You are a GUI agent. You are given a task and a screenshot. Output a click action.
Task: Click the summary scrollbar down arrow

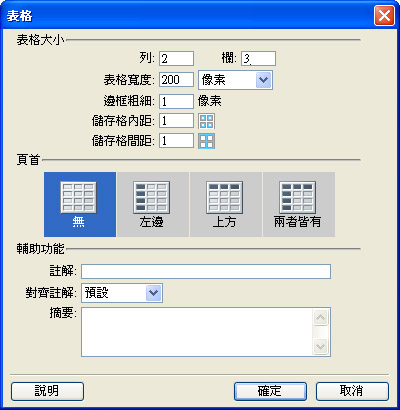(321, 346)
